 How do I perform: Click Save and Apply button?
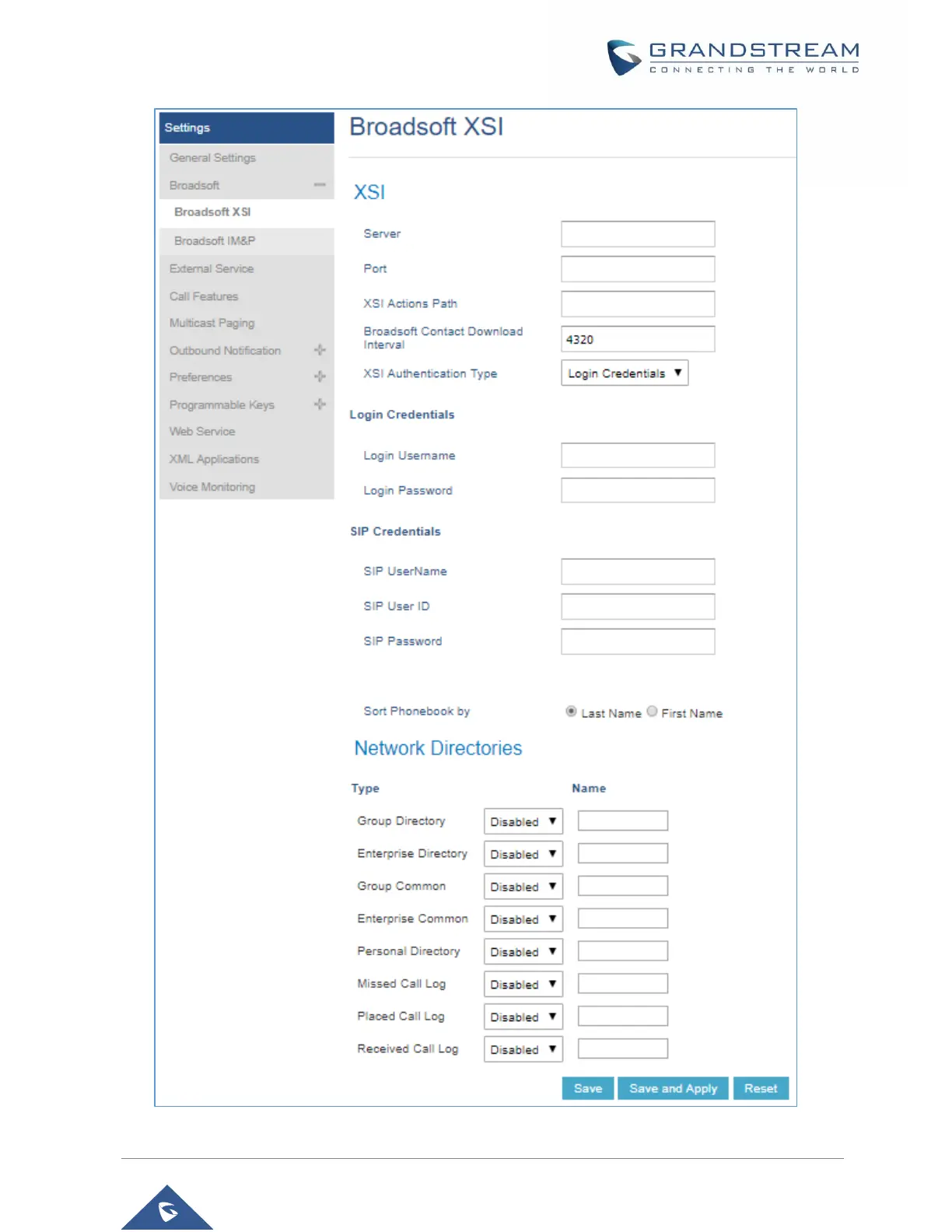click(674, 1089)
